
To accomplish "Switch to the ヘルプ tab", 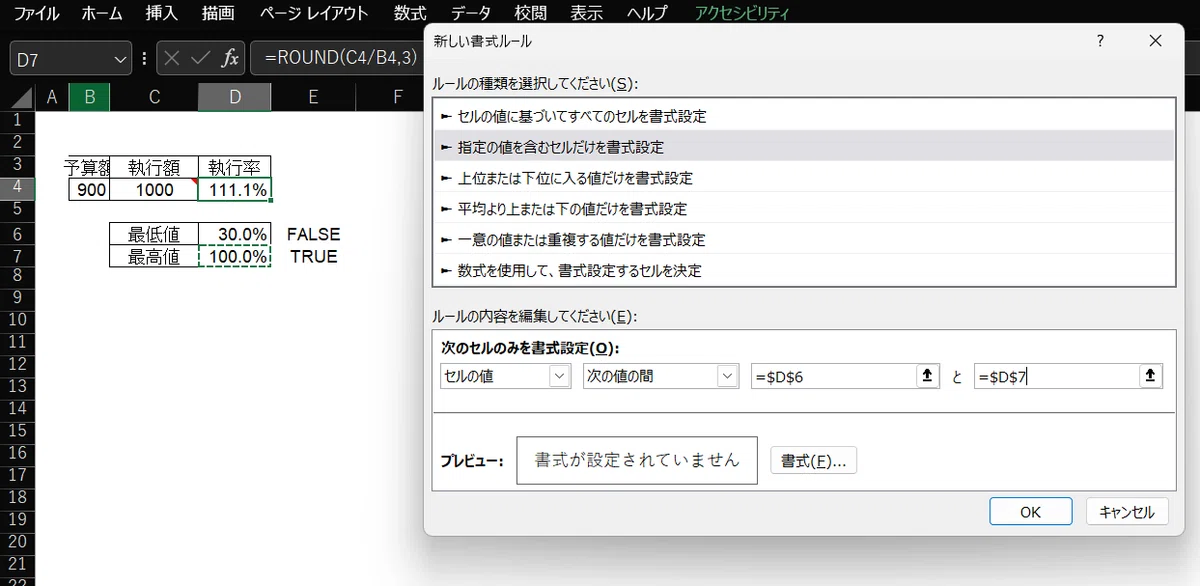I will tap(647, 14).
